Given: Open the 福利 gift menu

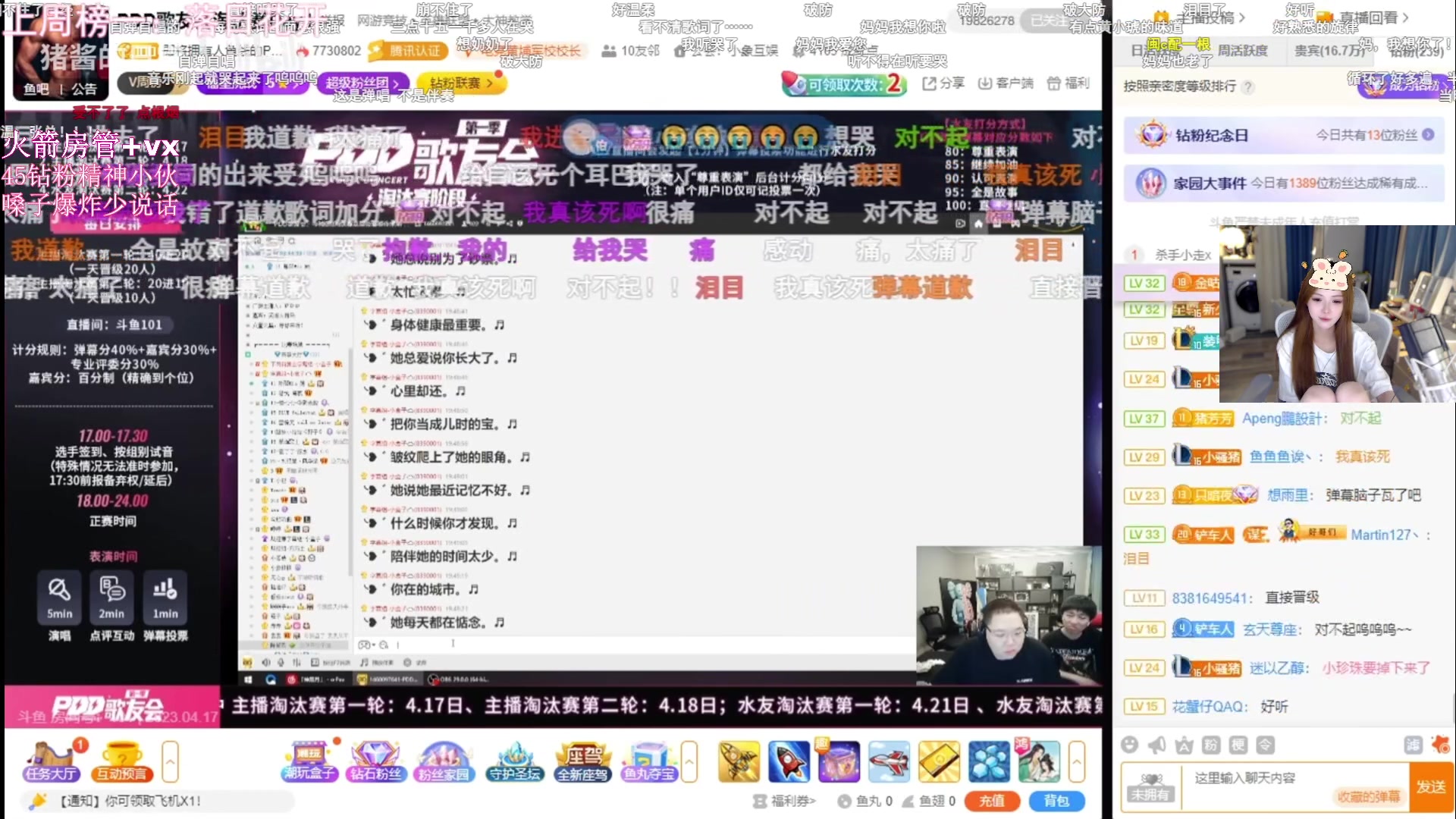Looking at the screenshot, I should 1068,83.
